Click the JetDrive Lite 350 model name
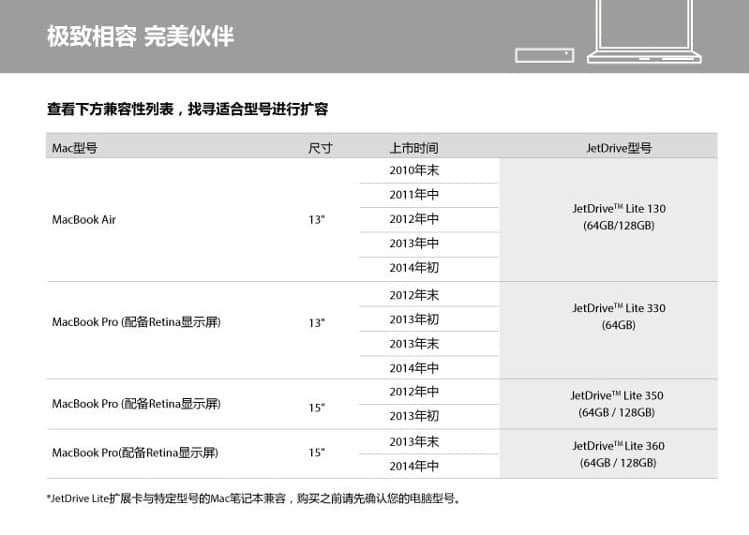 [x=617, y=396]
